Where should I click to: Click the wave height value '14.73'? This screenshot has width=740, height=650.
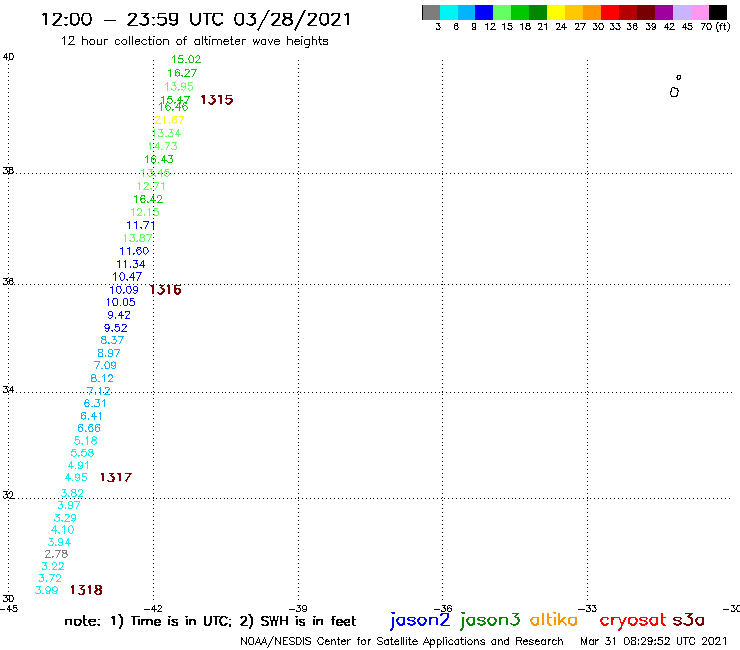click(163, 146)
